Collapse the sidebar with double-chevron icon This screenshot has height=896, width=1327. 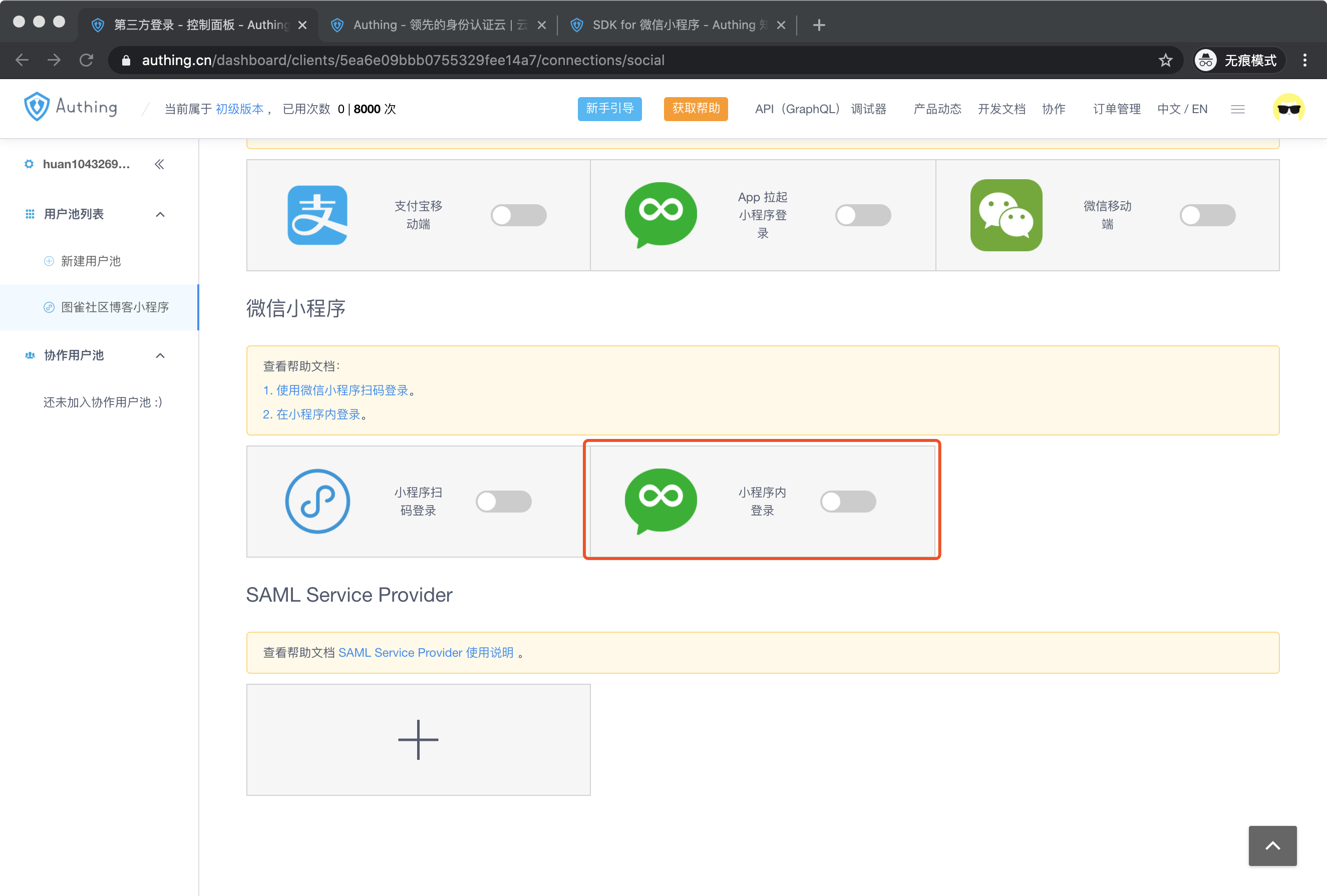[159, 164]
